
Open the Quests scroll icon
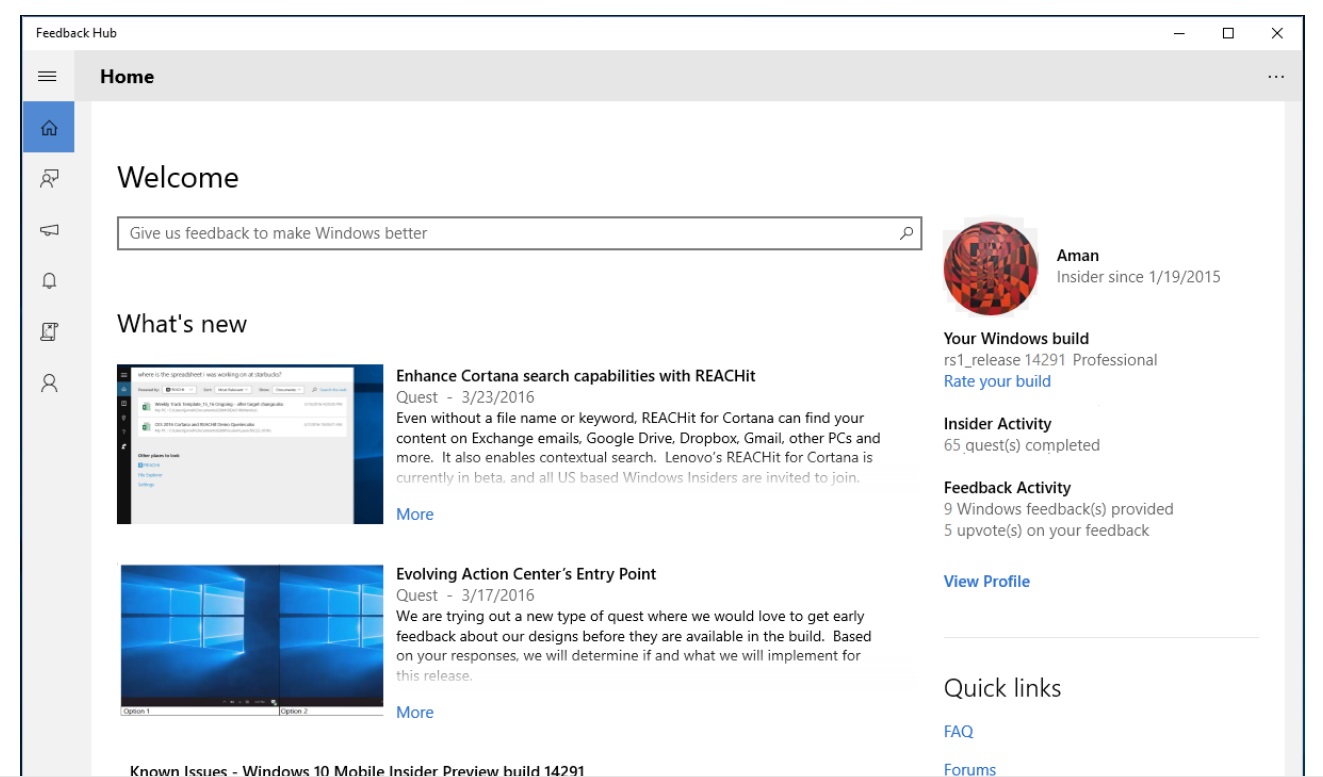point(48,332)
